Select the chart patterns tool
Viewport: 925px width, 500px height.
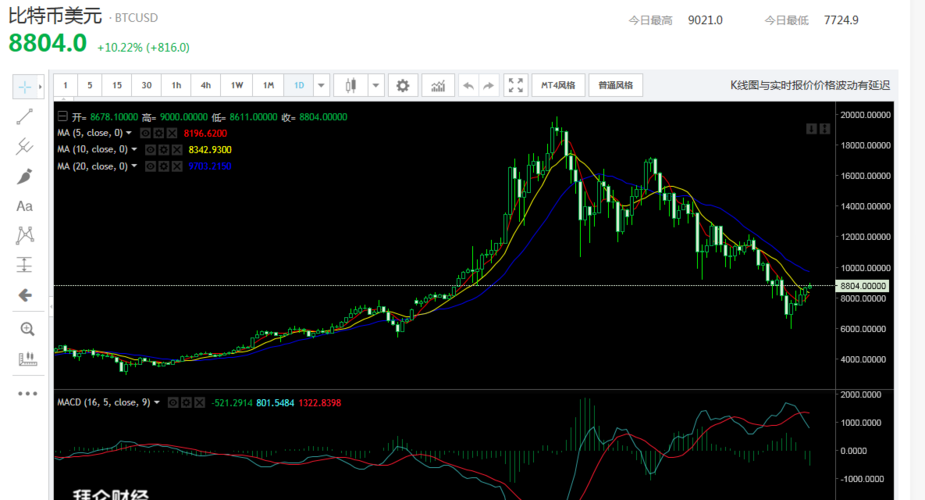click(25, 235)
